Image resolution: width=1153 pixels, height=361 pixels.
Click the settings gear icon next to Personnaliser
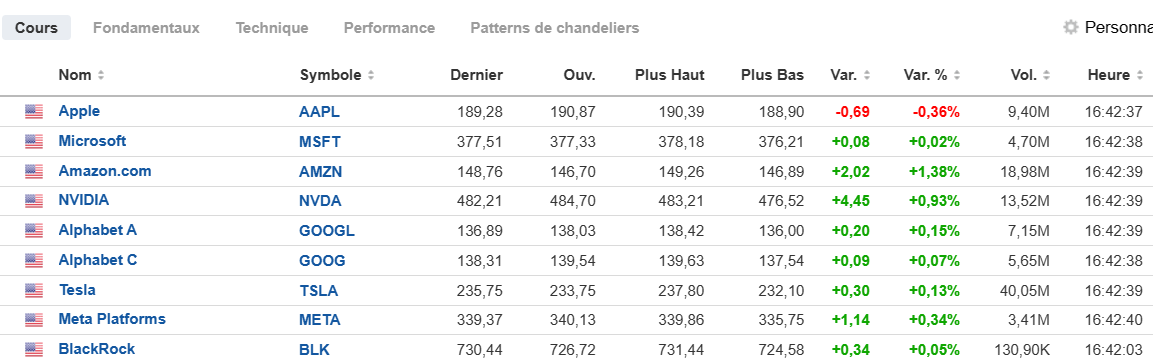[1071, 28]
